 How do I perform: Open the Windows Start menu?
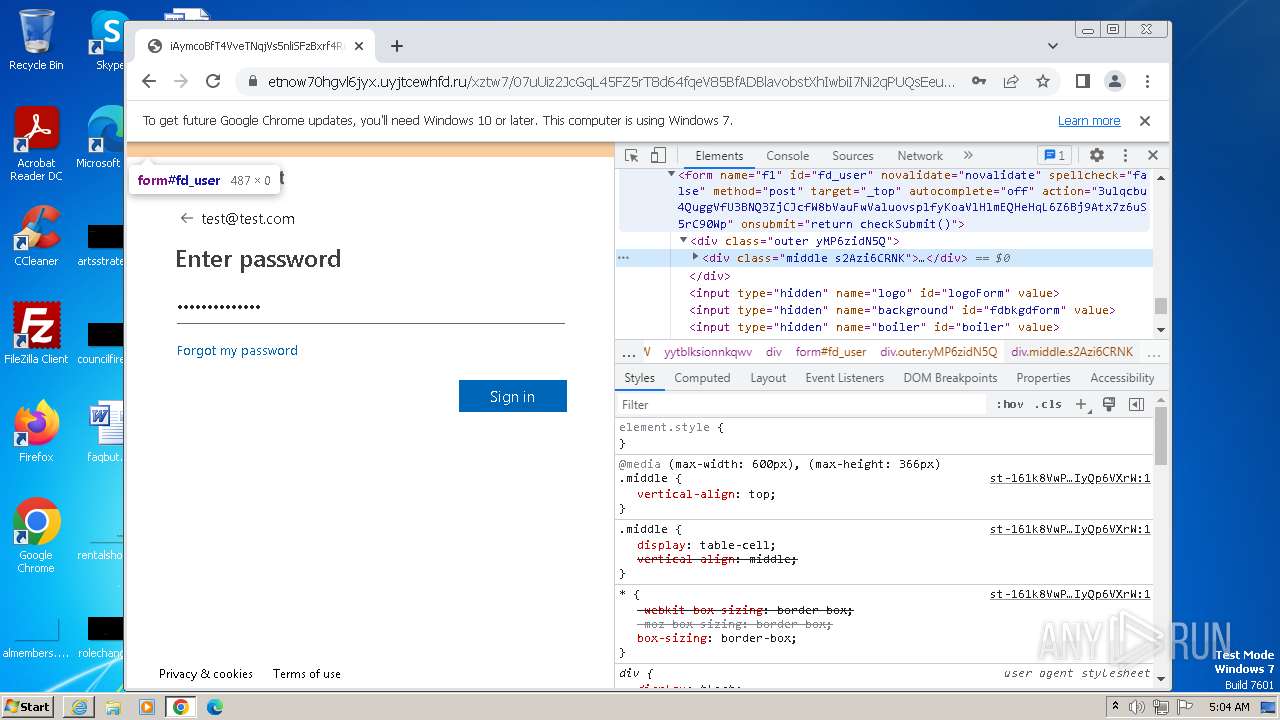(x=28, y=706)
